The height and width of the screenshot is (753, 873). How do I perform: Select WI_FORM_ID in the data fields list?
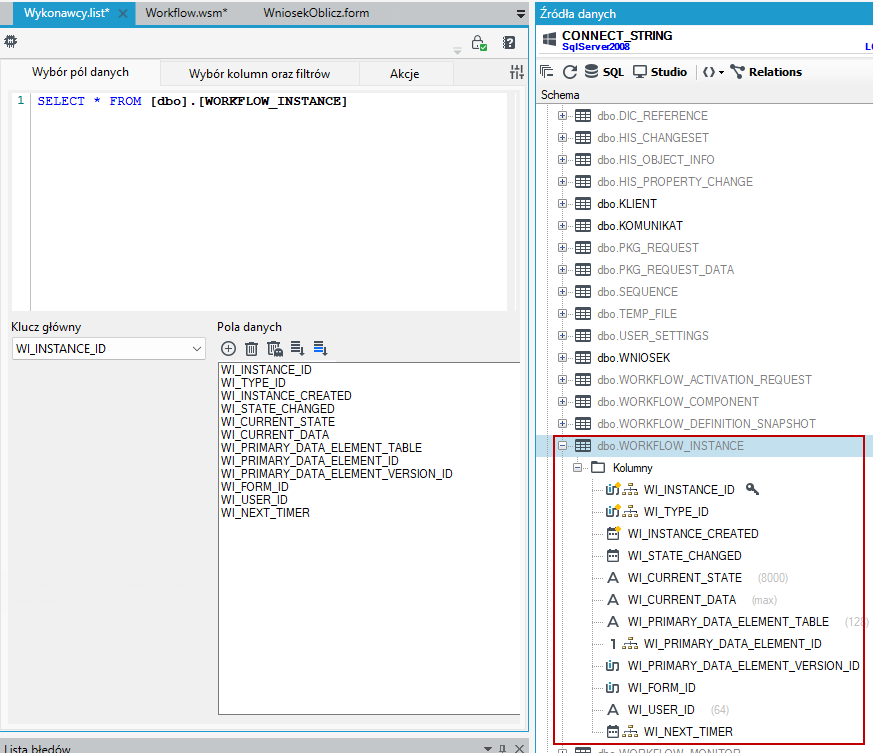254,487
